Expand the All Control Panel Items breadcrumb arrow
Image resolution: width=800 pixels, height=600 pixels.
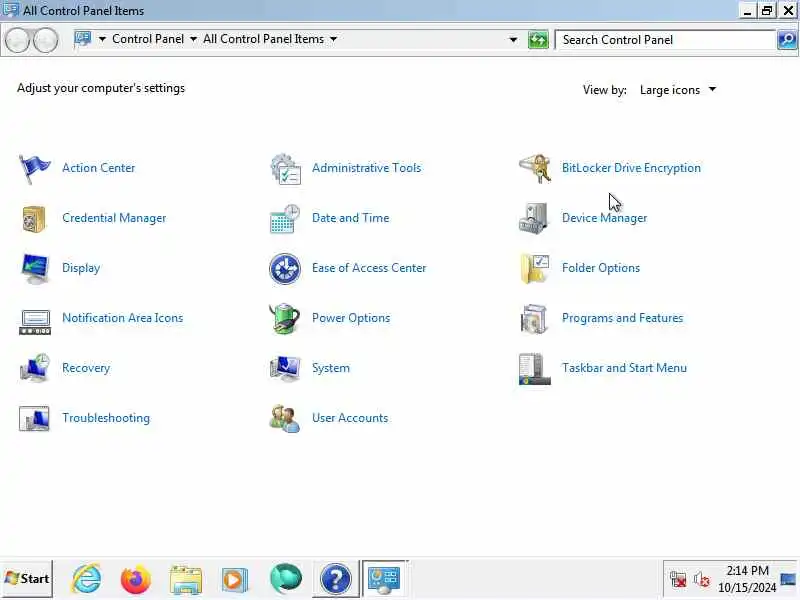pyautogui.click(x=333, y=39)
